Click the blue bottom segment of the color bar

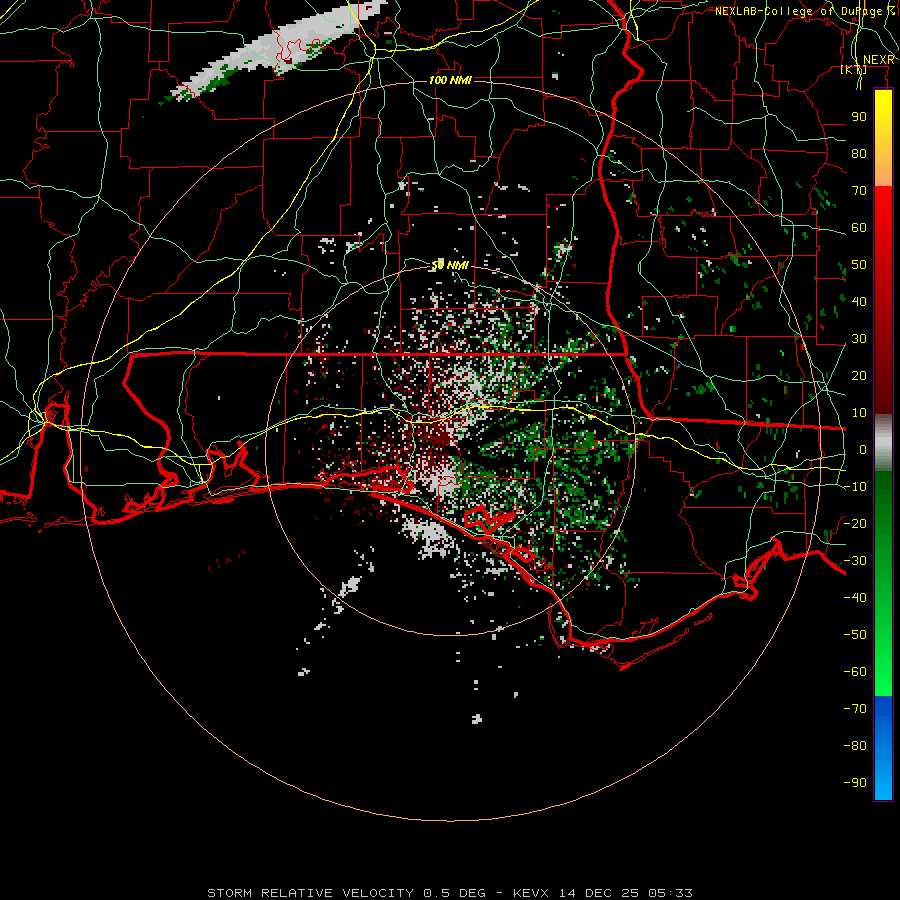coord(883,747)
